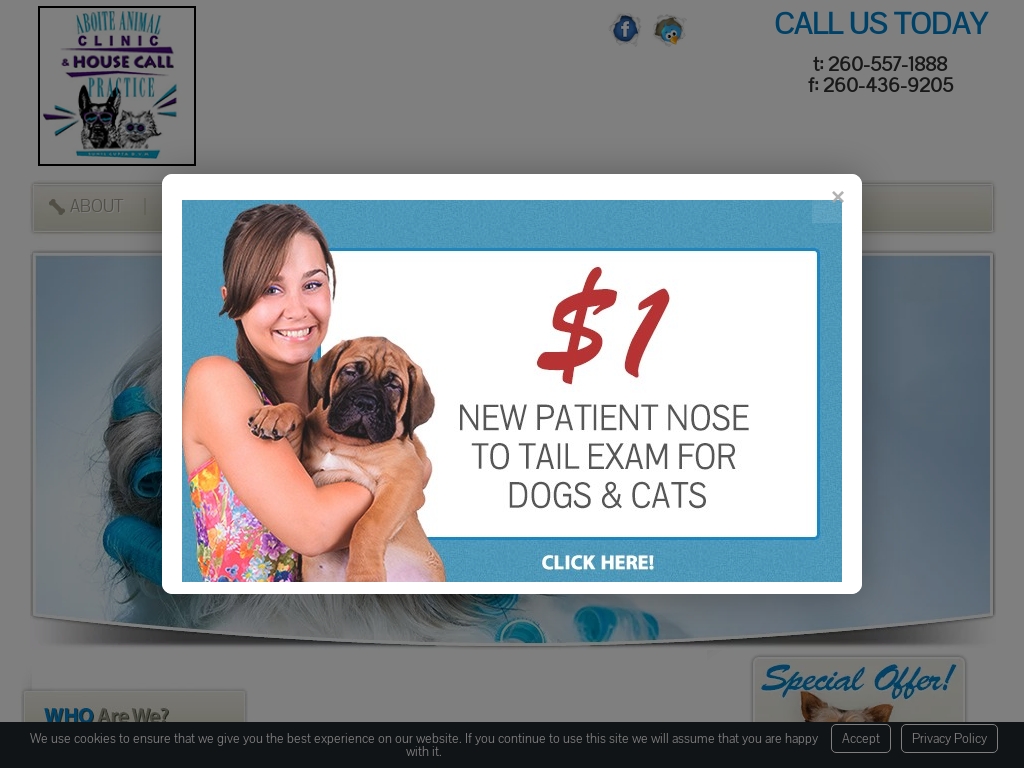Click the navigation bar right of popup
This screenshot has width=1024, height=768.
(927, 208)
